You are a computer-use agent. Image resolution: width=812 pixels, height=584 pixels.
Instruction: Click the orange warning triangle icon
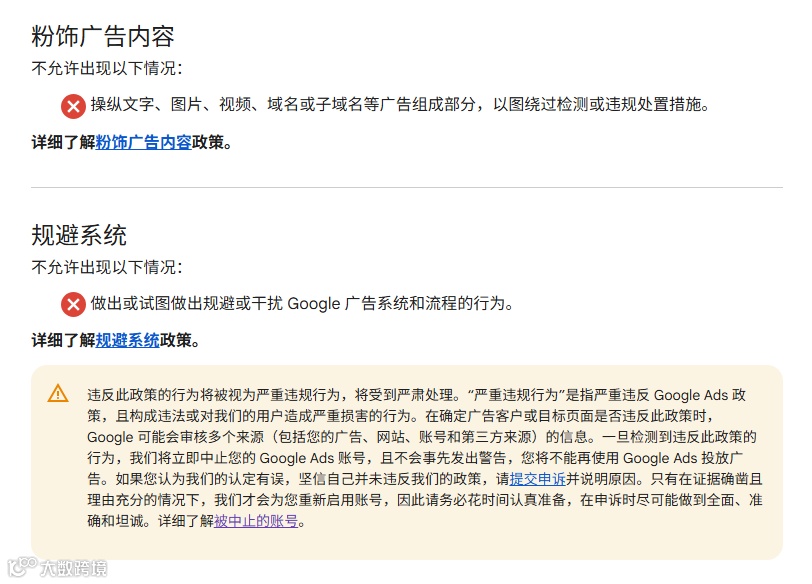click(58, 393)
